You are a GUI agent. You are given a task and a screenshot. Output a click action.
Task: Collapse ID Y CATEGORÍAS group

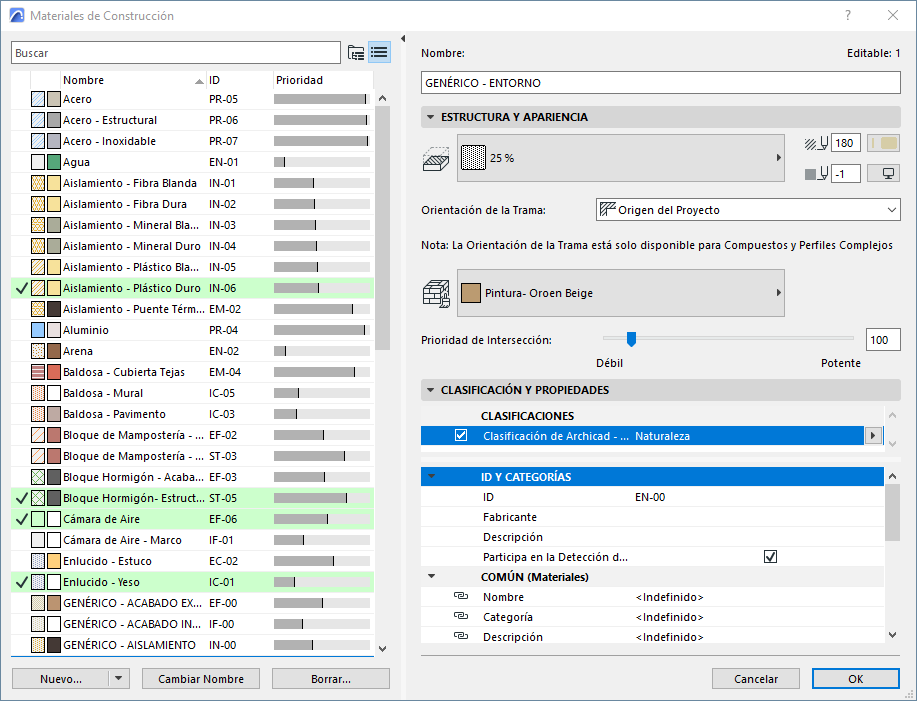[x=432, y=476]
